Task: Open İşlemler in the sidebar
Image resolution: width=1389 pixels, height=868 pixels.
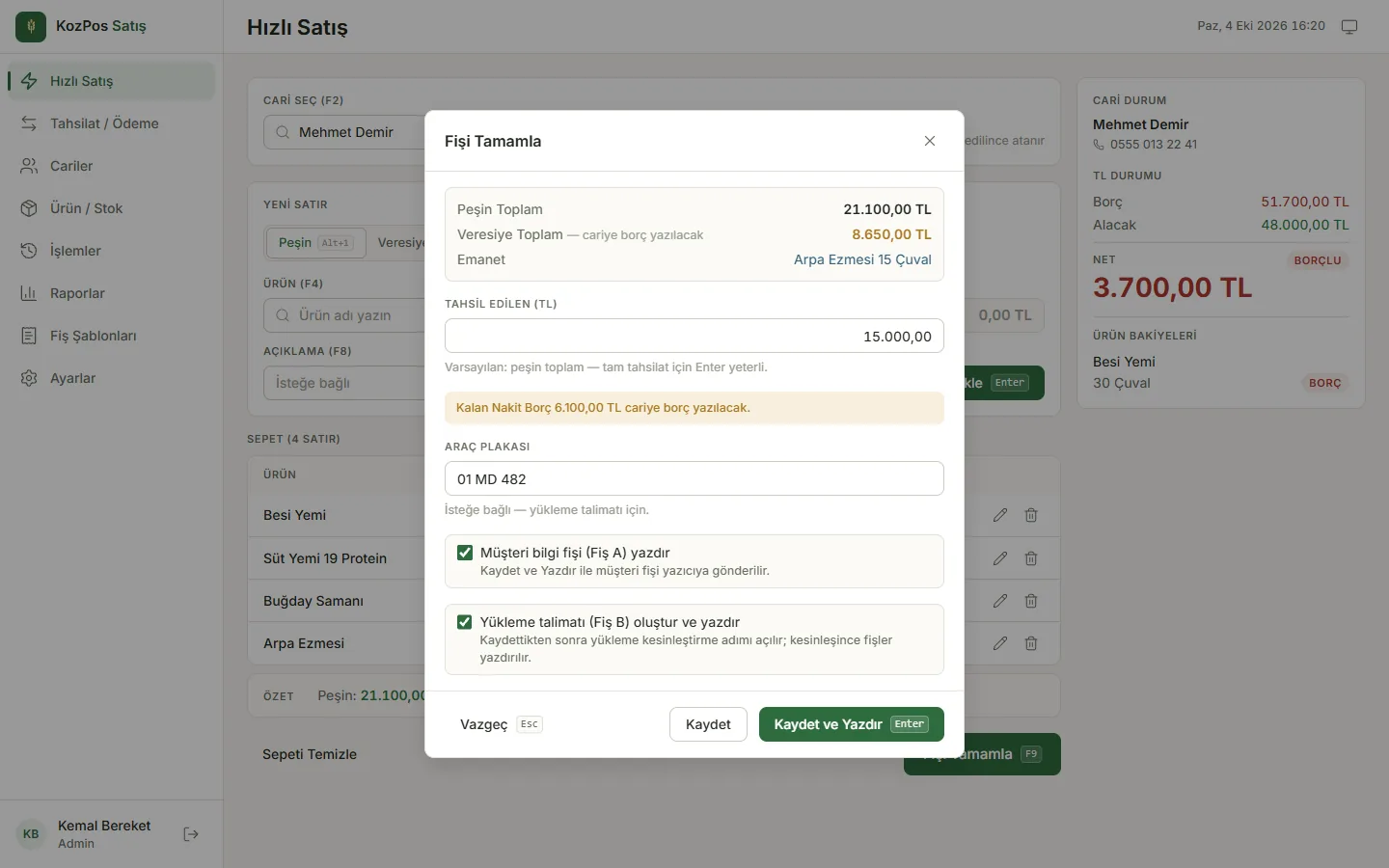Action: [x=111, y=251]
